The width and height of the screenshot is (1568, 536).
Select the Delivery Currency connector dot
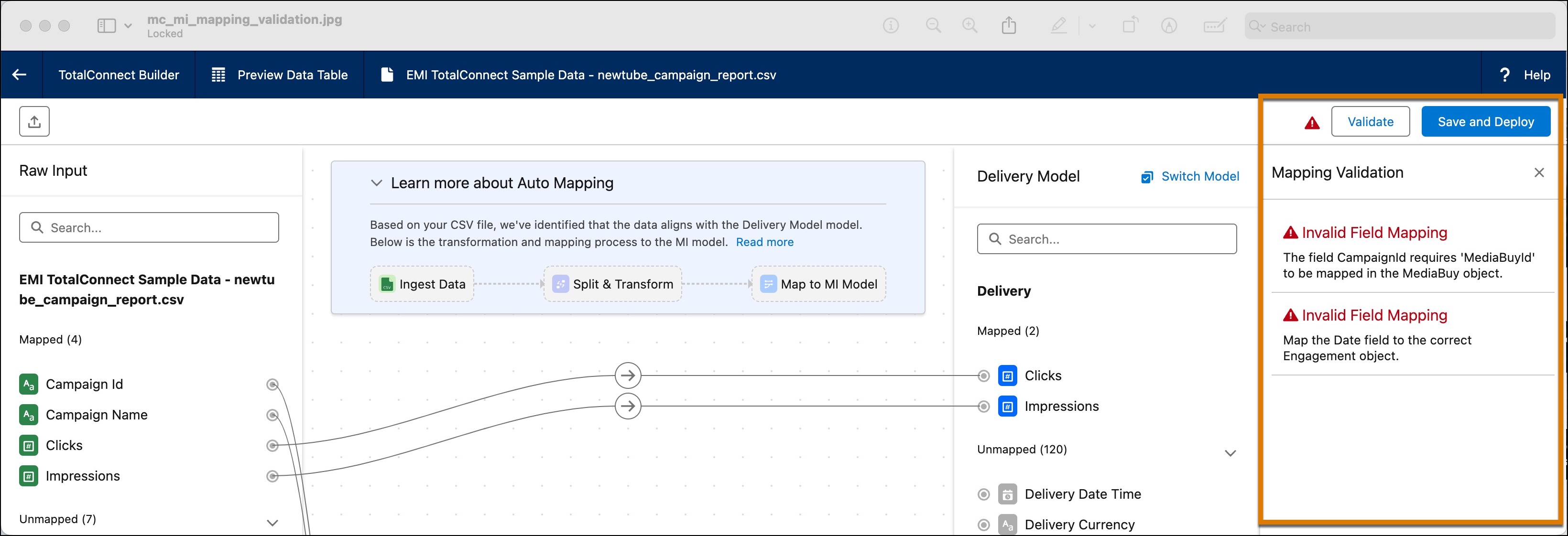(984, 525)
